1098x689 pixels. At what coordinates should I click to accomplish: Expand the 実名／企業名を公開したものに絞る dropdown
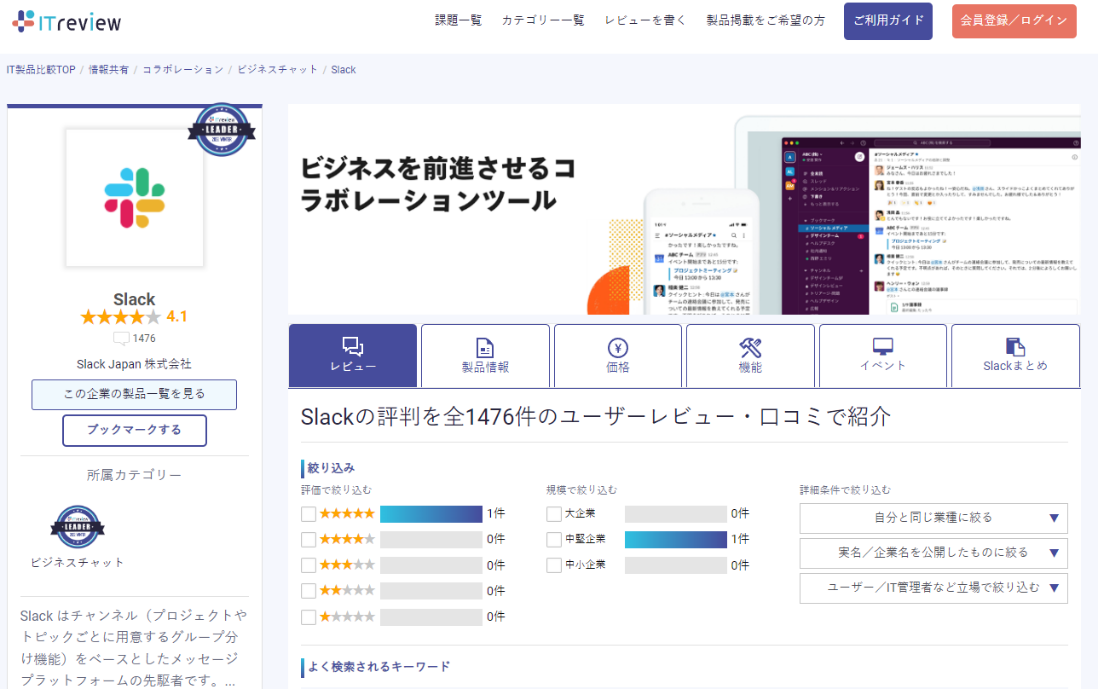pyautogui.click(x=933, y=553)
